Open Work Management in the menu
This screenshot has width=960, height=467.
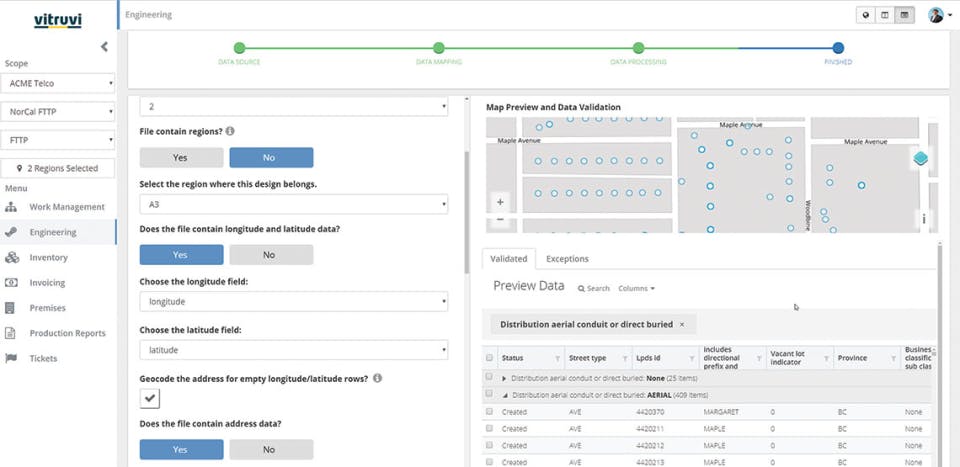[67, 207]
